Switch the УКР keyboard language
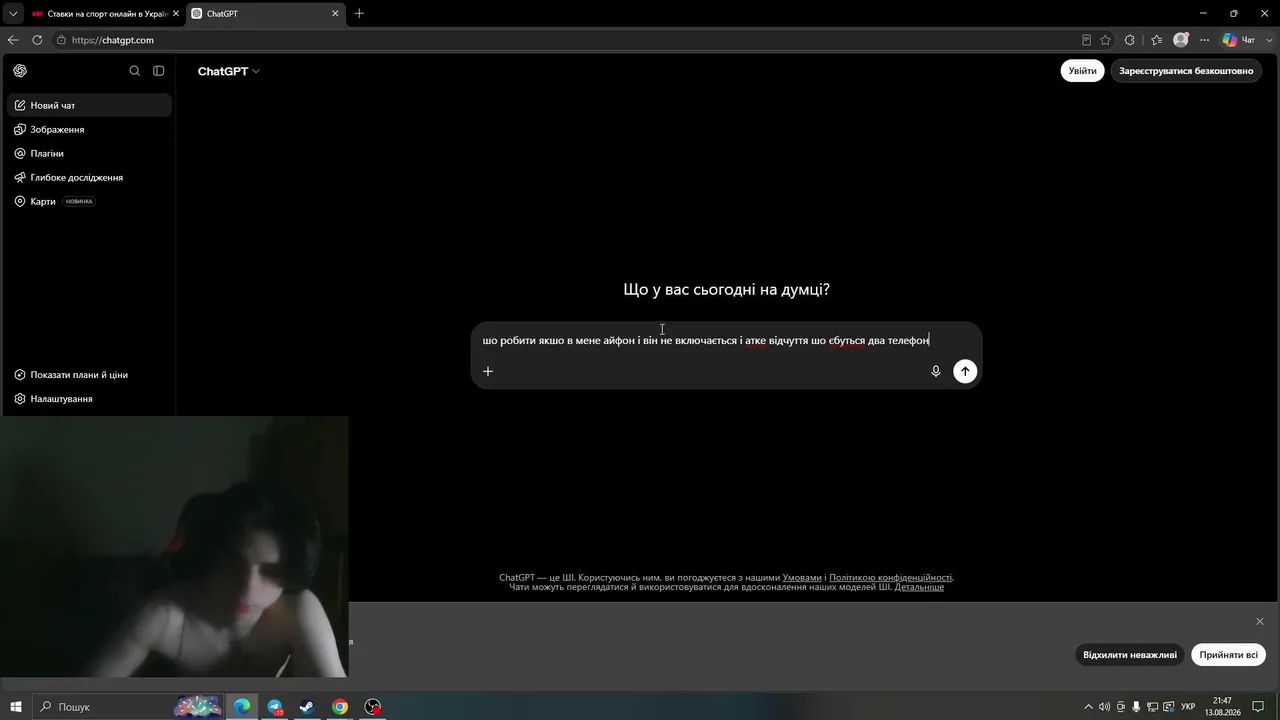The height and width of the screenshot is (720, 1280). click(1188, 707)
